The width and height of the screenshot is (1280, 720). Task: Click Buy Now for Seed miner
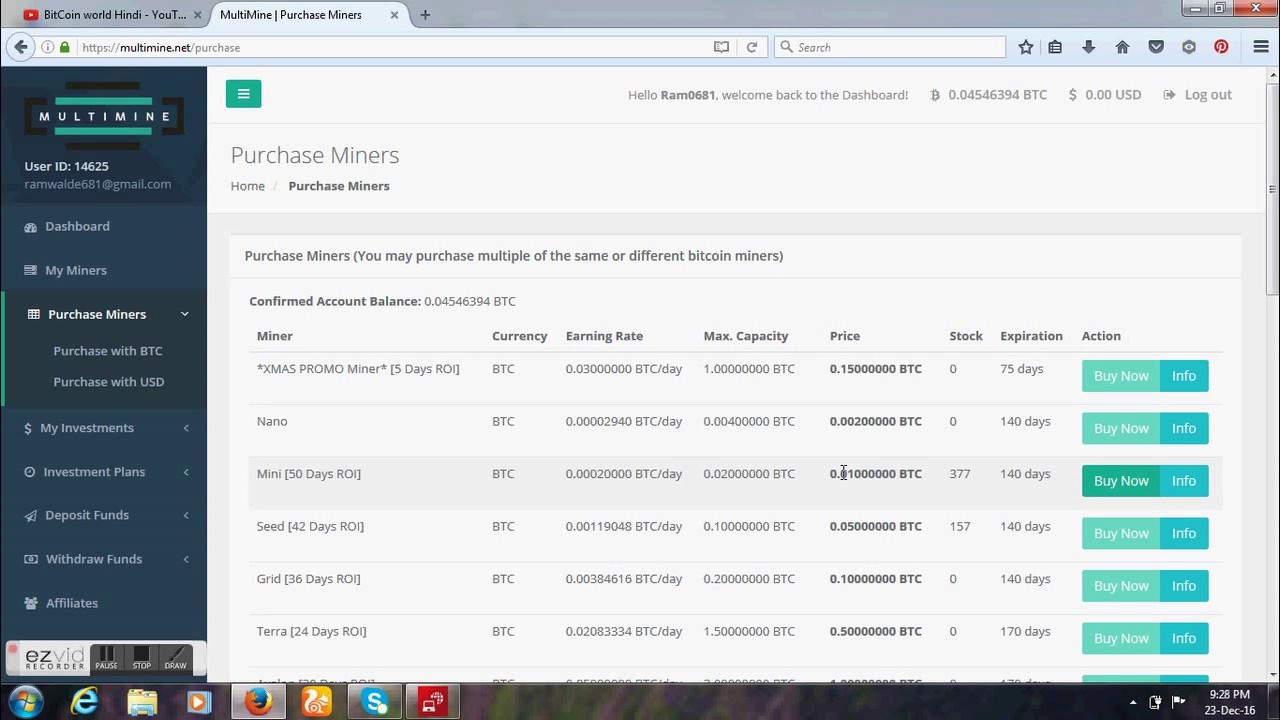click(1121, 533)
